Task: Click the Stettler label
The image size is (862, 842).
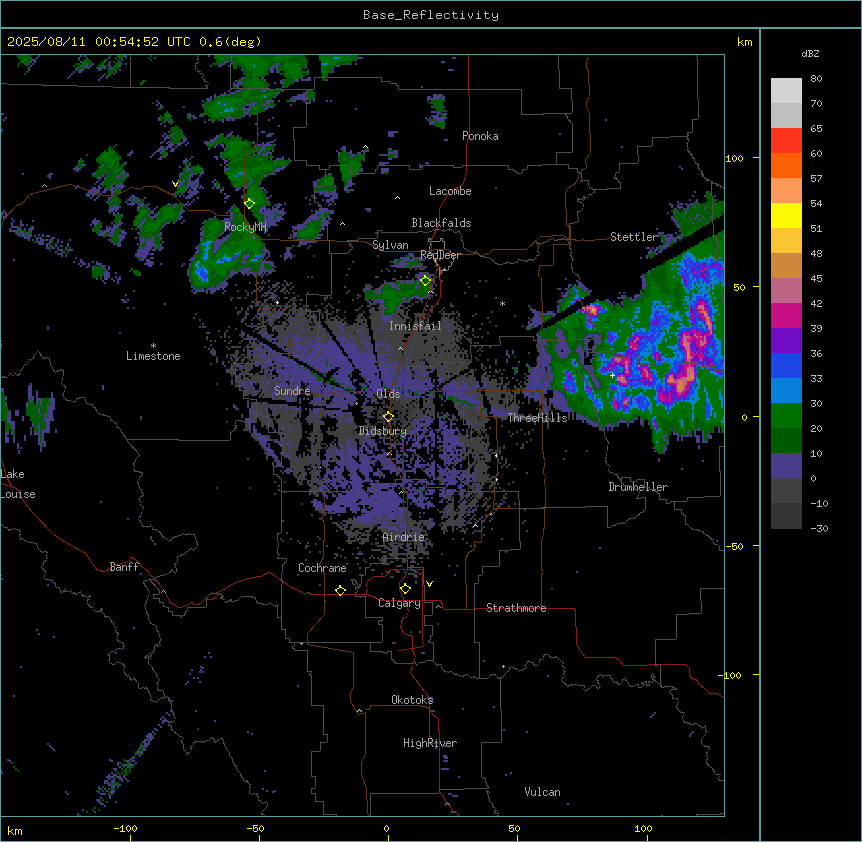Action: (634, 237)
